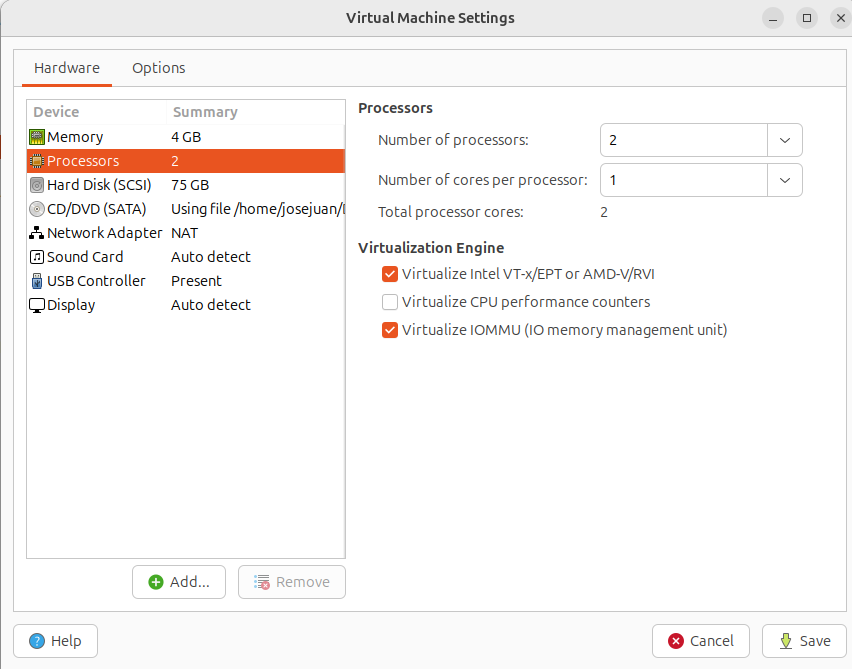Image resolution: width=852 pixels, height=669 pixels.
Task: Click the Processors chip icon
Action: pos(35,160)
